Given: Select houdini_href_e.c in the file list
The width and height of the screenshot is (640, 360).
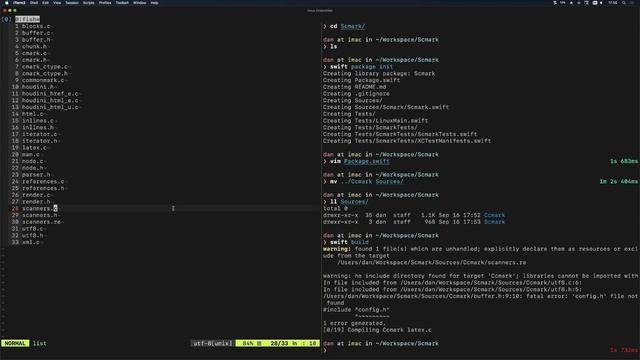Looking at the screenshot, I should (x=50, y=93).
